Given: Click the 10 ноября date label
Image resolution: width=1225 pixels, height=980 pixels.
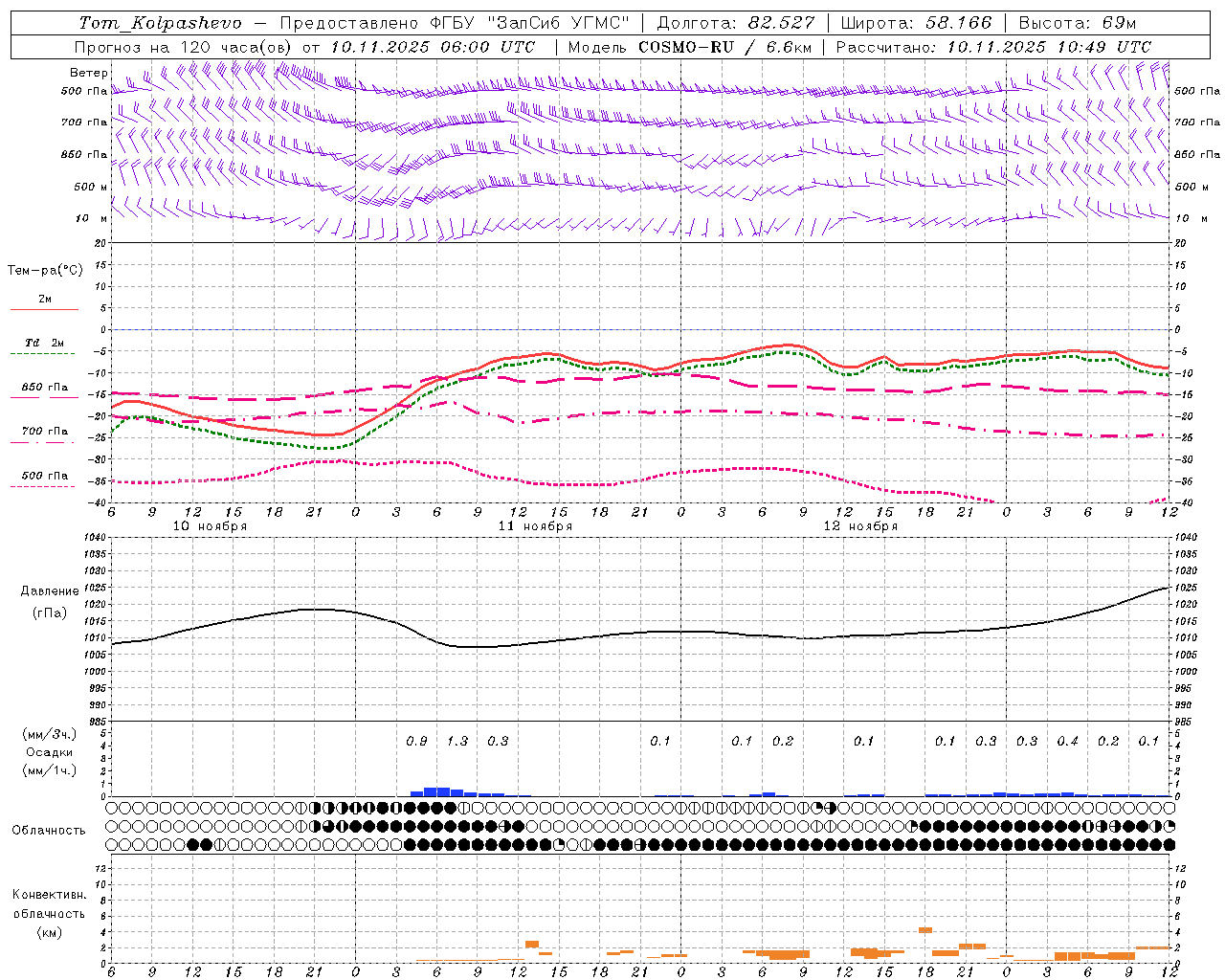Looking at the screenshot, I should click(210, 526).
